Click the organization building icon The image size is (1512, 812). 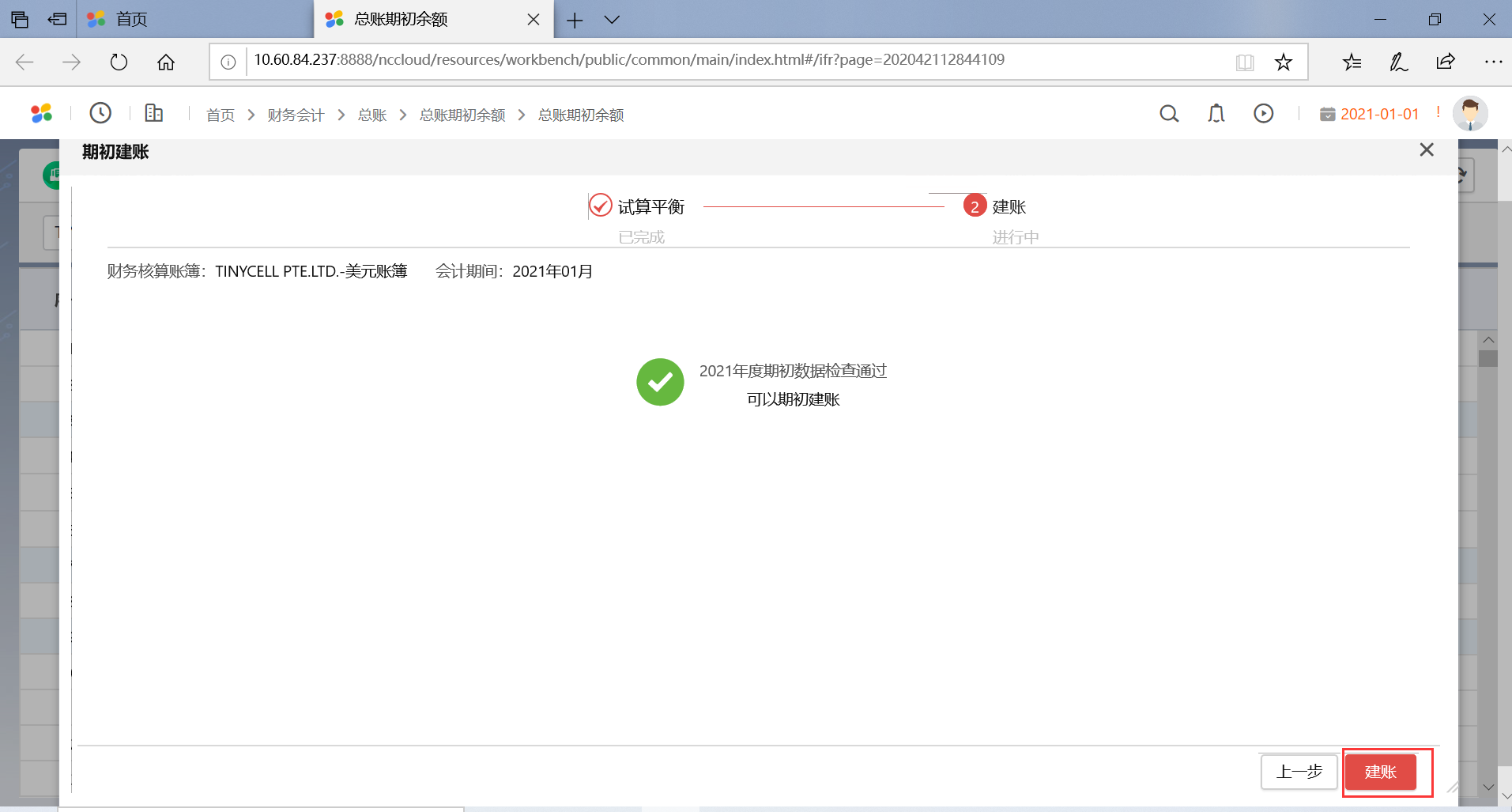click(154, 114)
